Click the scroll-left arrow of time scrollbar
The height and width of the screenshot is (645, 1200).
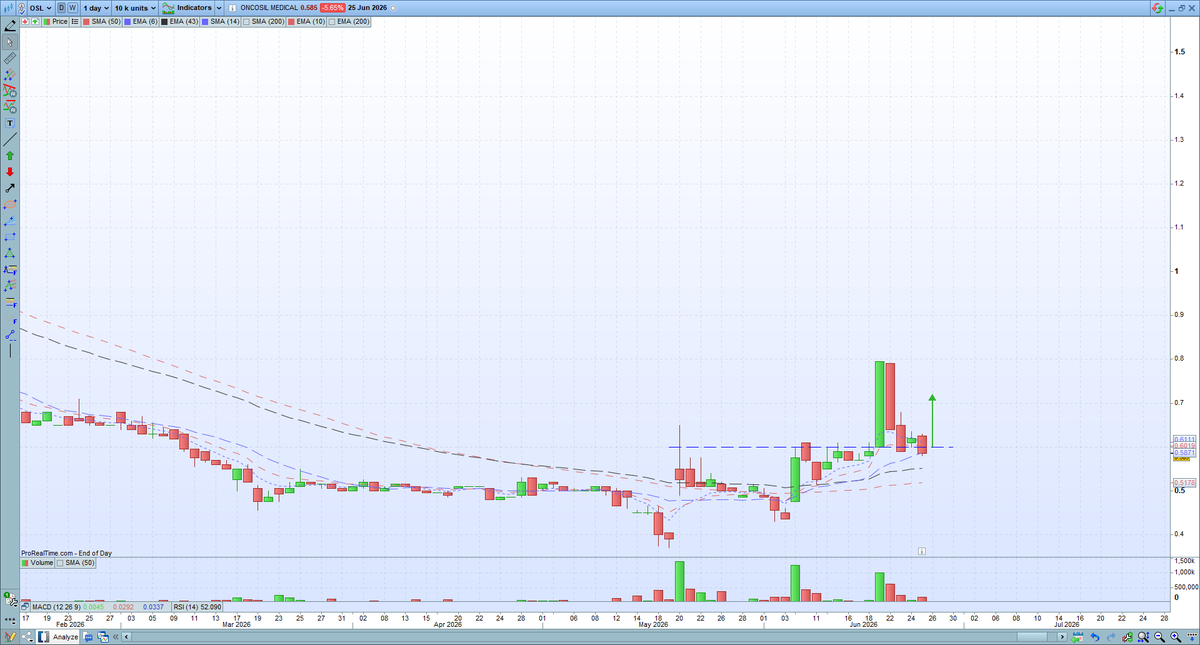pos(126,637)
